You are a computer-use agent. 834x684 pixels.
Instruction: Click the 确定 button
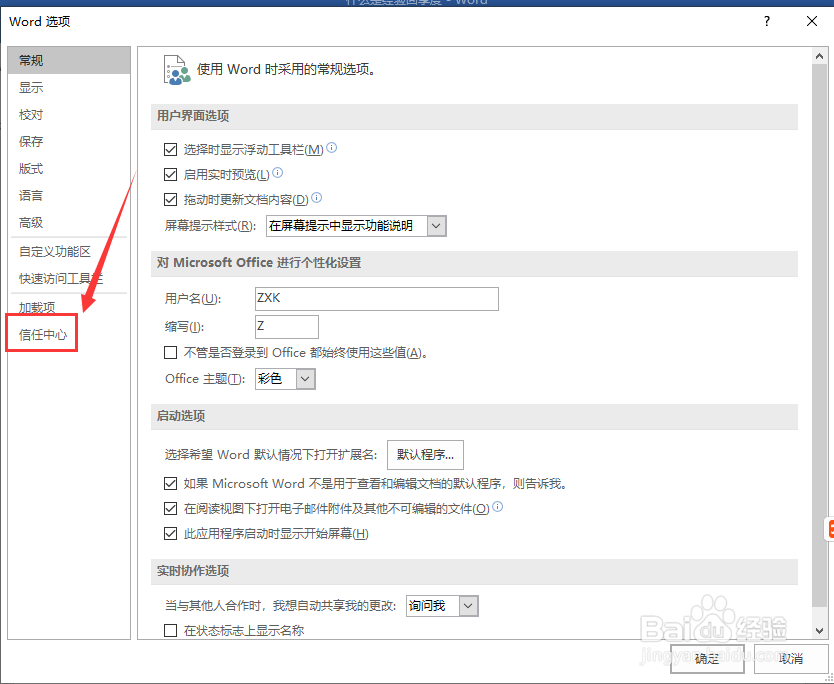(707, 659)
